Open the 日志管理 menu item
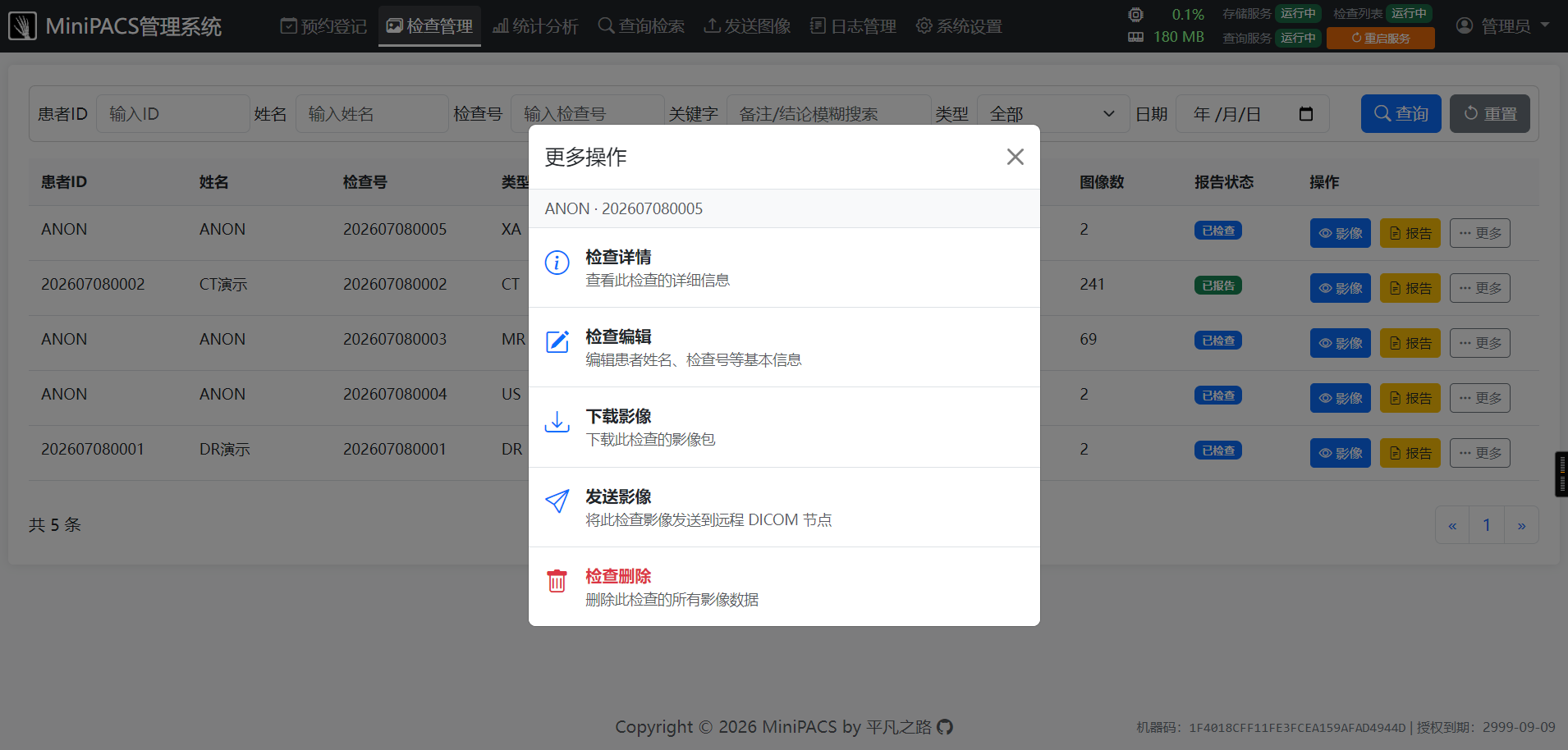 pyautogui.click(x=853, y=26)
